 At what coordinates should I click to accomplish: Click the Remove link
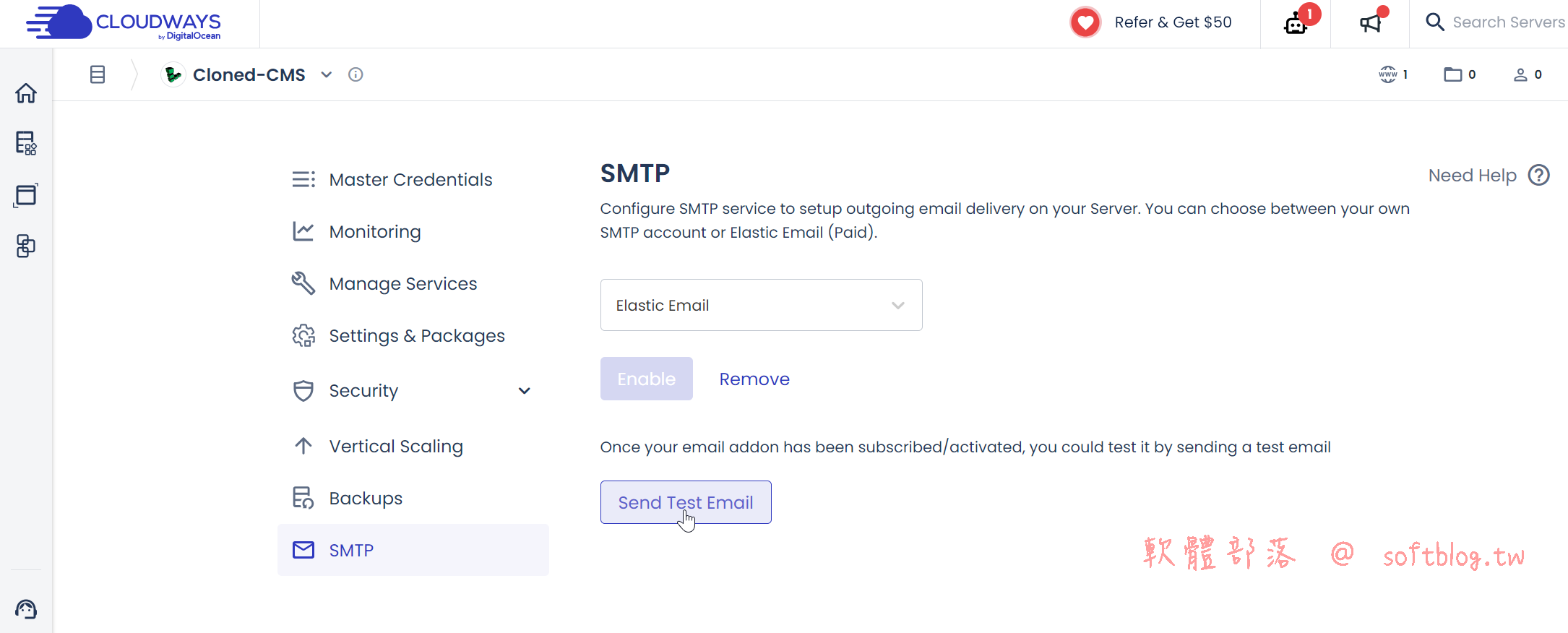[x=754, y=379]
